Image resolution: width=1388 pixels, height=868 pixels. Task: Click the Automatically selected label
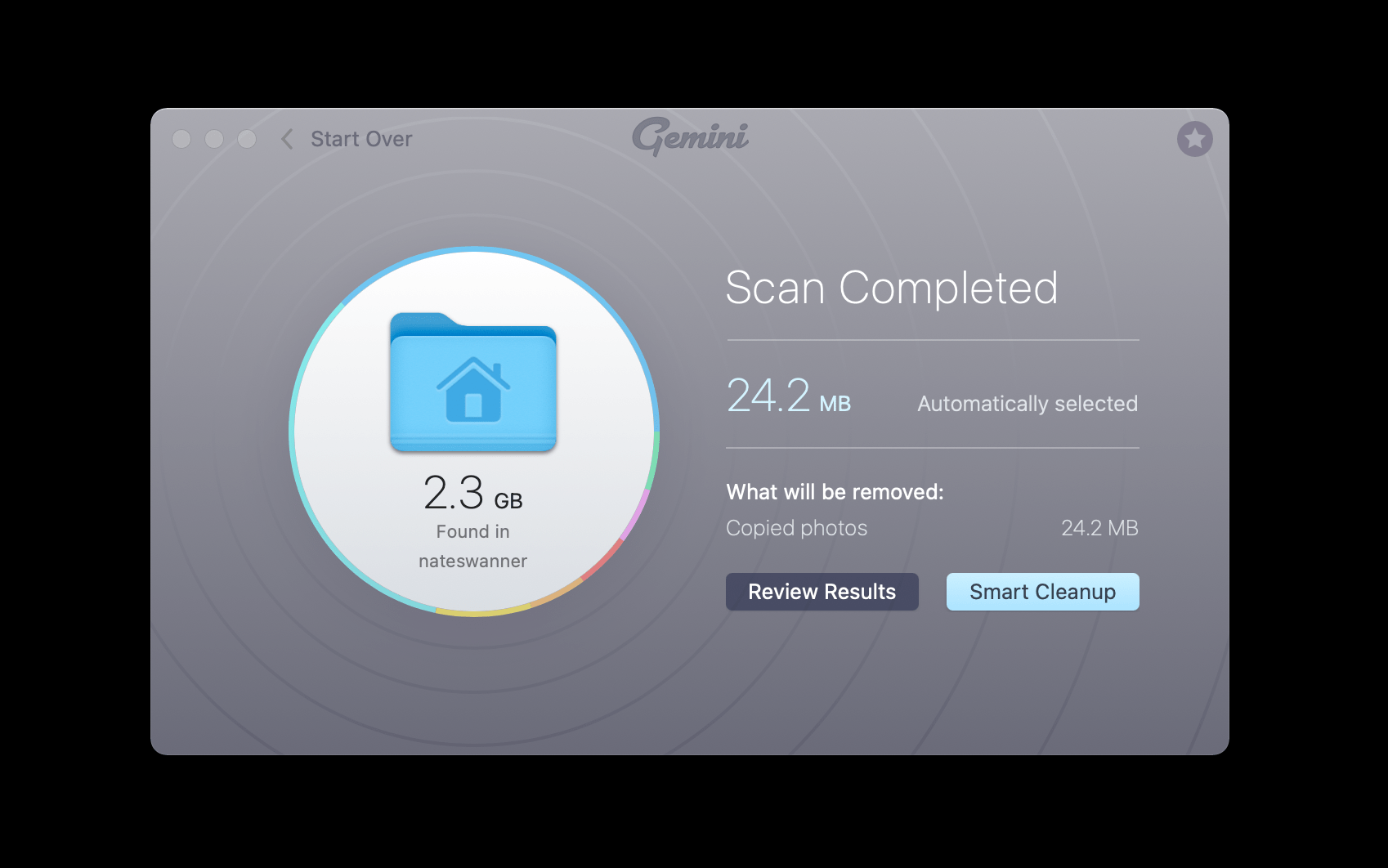pyautogui.click(x=1028, y=404)
